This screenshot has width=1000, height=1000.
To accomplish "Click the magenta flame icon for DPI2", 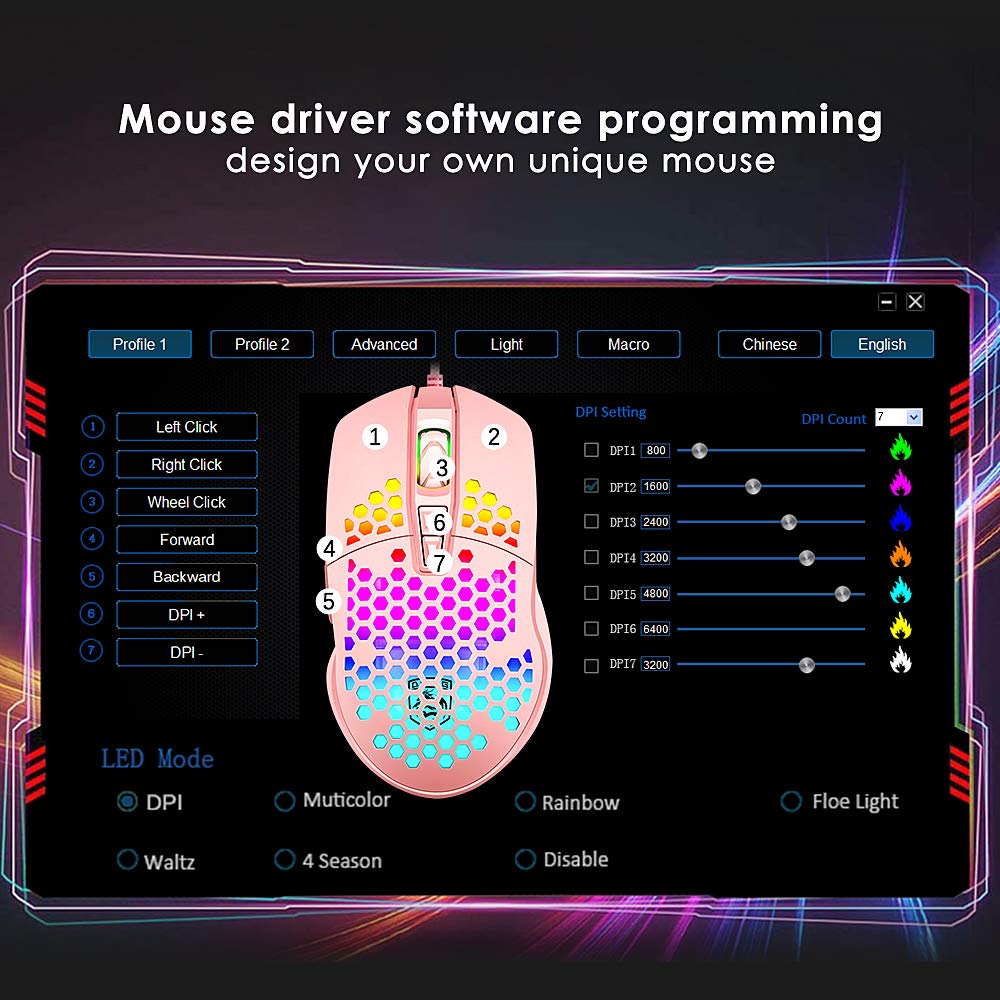I will pyautogui.click(x=901, y=485).
